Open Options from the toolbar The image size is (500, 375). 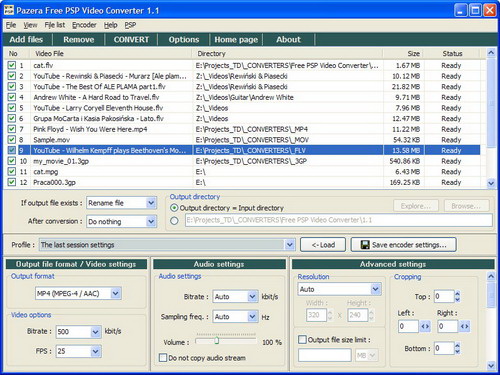(184, 39)
